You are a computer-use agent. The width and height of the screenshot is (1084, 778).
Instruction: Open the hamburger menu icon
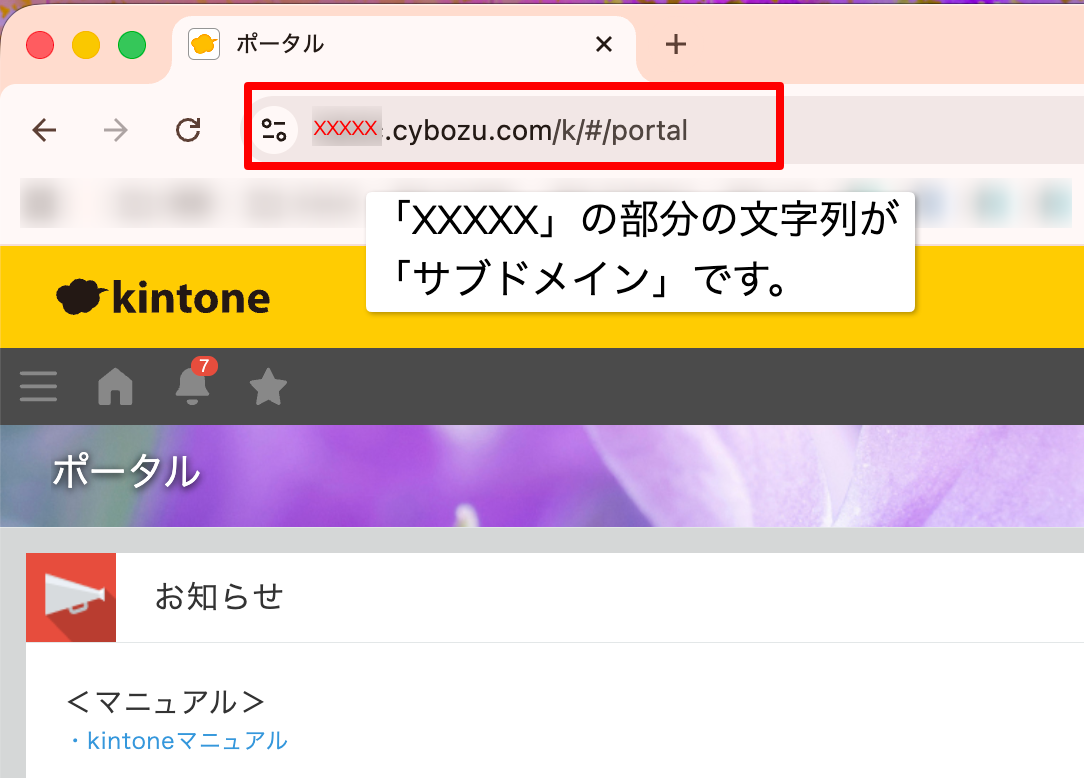39,386
